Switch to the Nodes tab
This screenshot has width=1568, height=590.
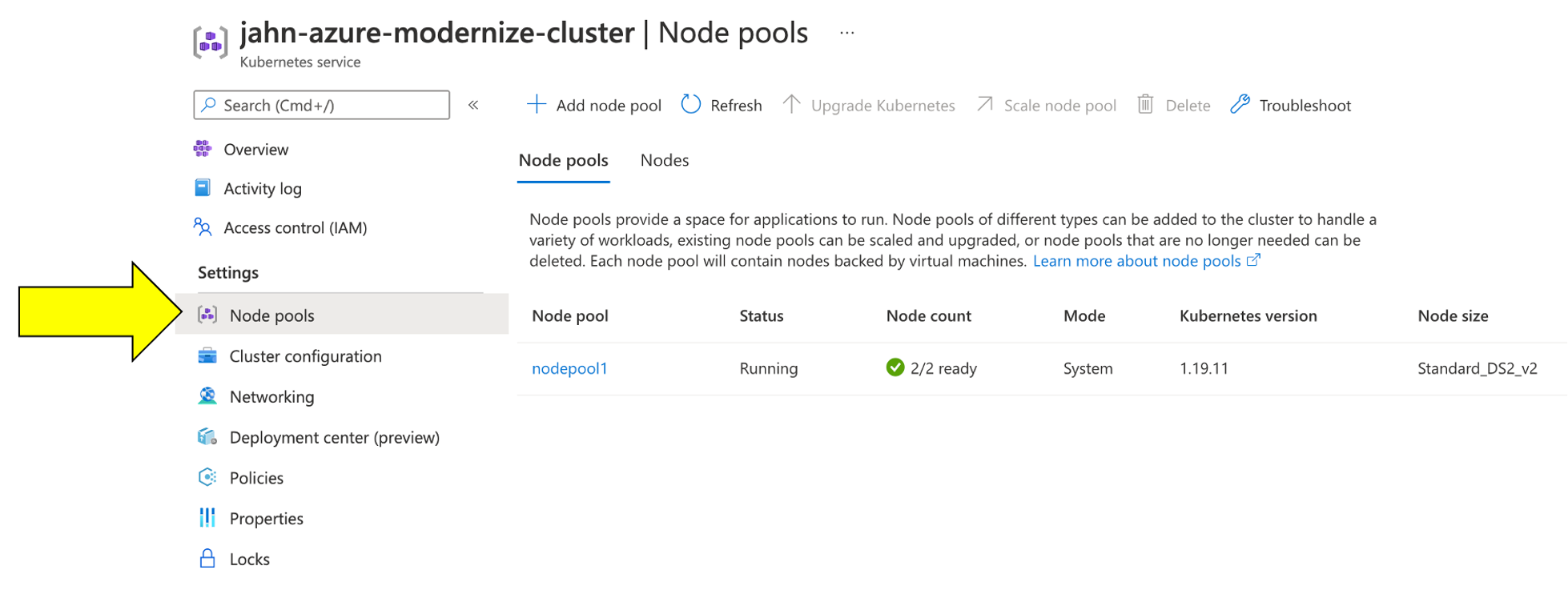click(x=664, y=160)
